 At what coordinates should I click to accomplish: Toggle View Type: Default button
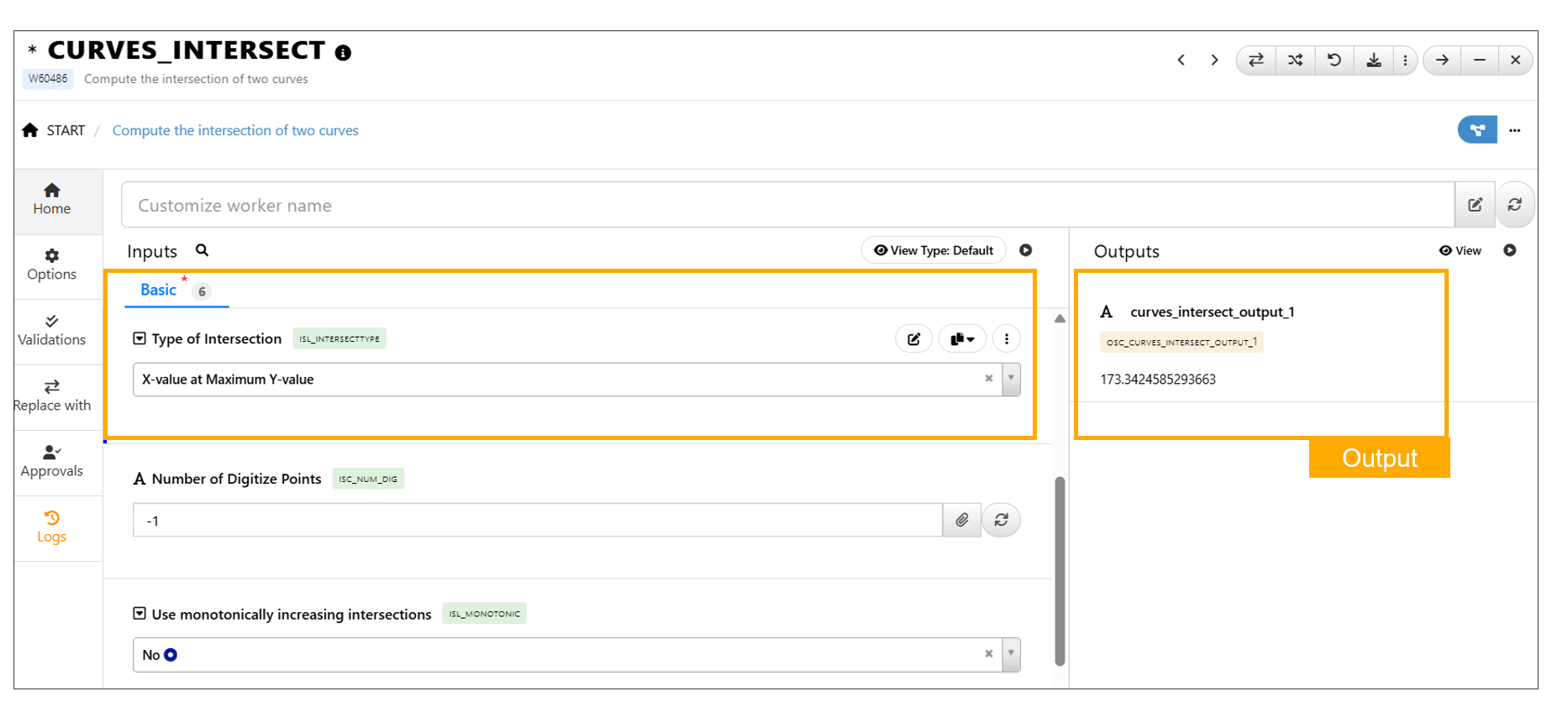pyautogui.click(x=933, y=250)
